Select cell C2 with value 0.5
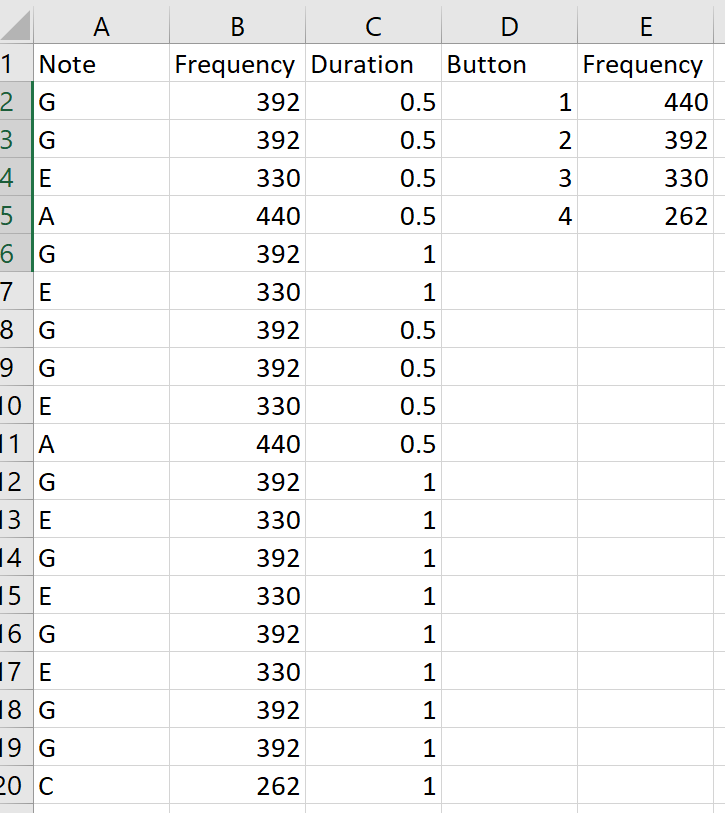Viewport: 725px width, 813px height. click(373, 101)
